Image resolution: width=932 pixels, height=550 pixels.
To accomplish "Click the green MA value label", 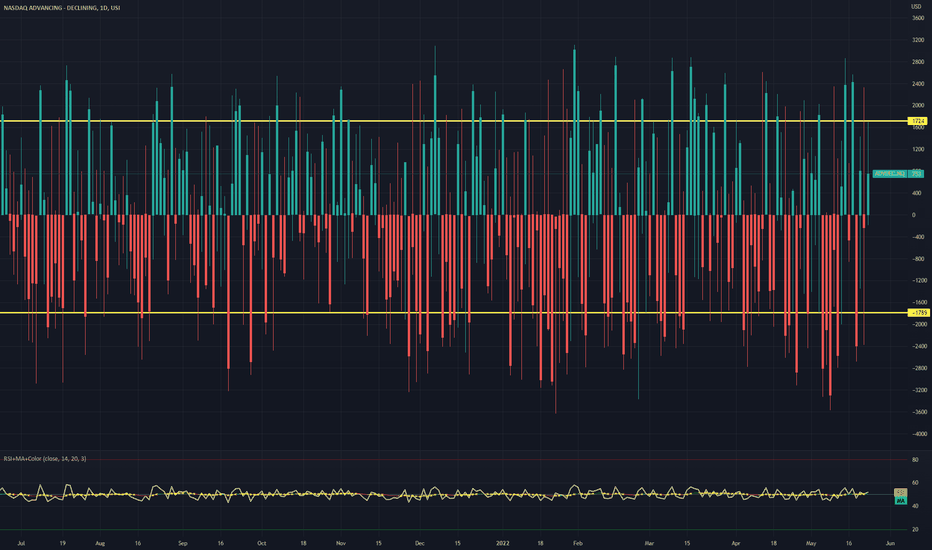I will [900, 501].
